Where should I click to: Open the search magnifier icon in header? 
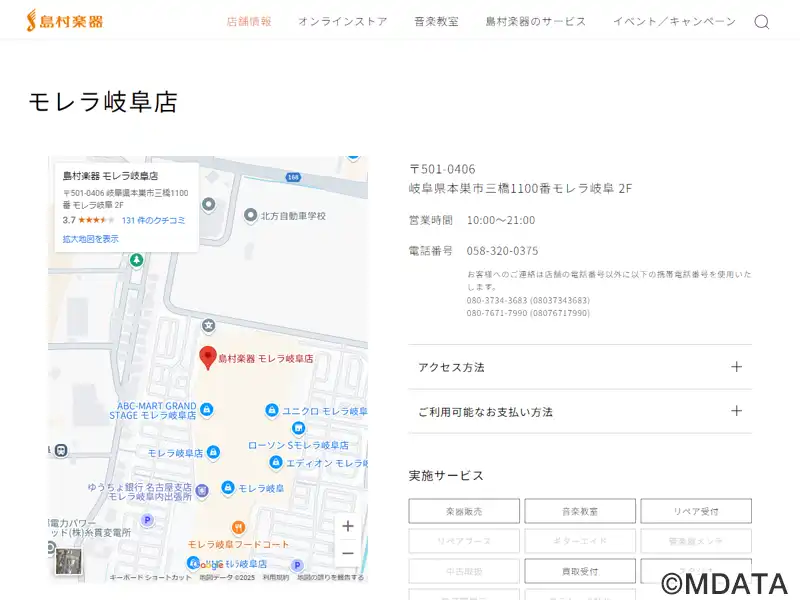(762, 22)
